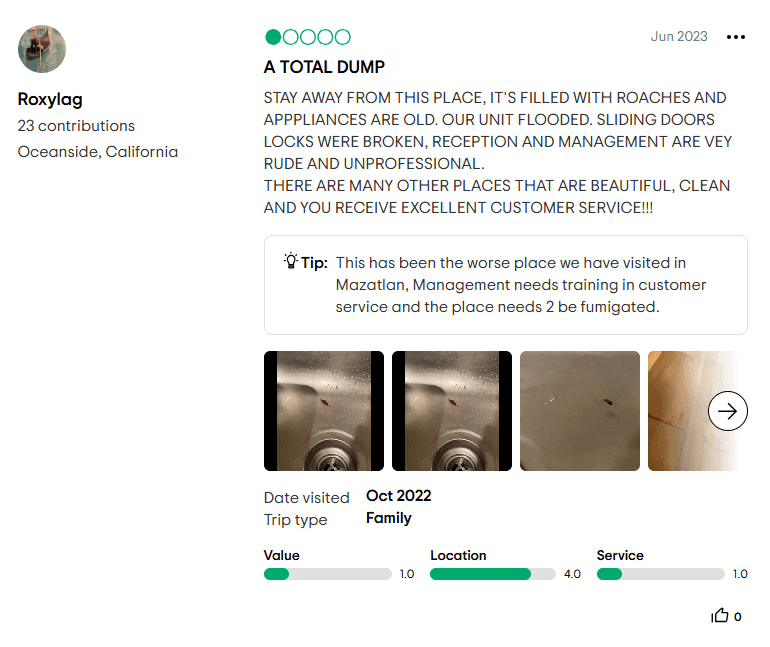This screenshot has width=770, height=647.
Task: Open the three-dot review options menu
Action: coord(736,37)
